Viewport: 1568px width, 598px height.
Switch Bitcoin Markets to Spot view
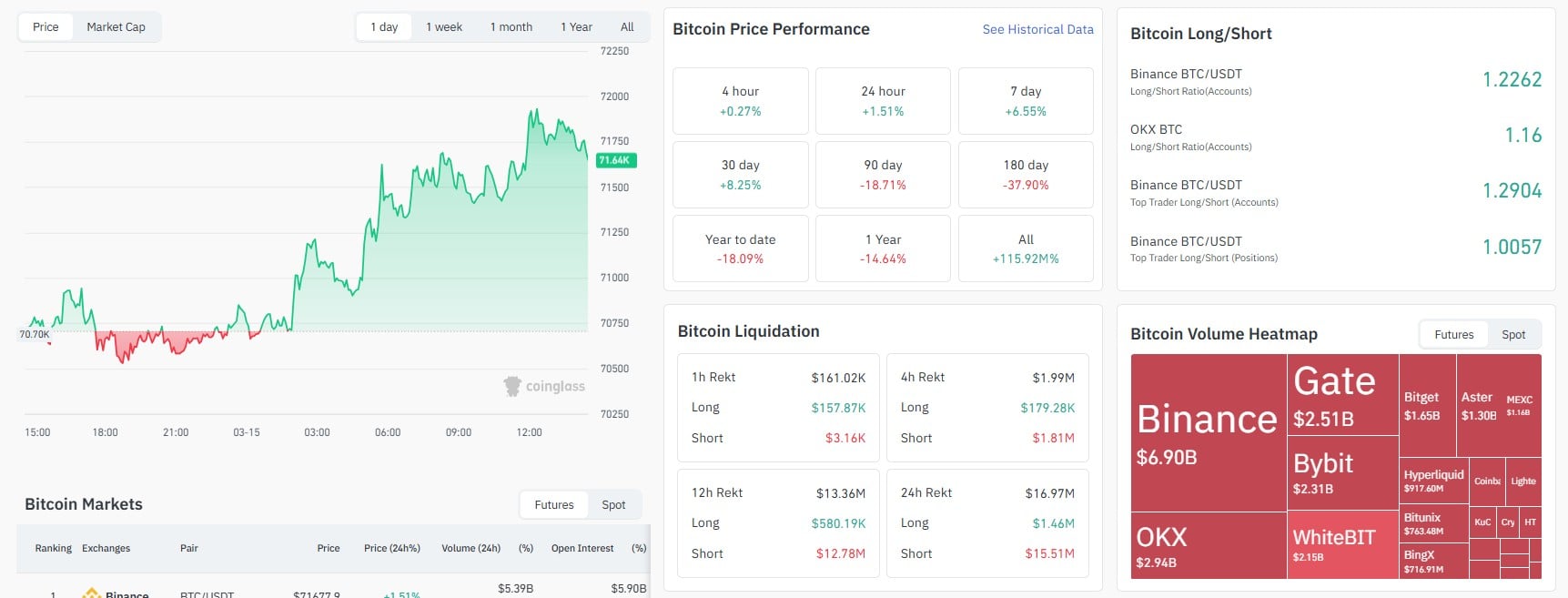(613, 504)
